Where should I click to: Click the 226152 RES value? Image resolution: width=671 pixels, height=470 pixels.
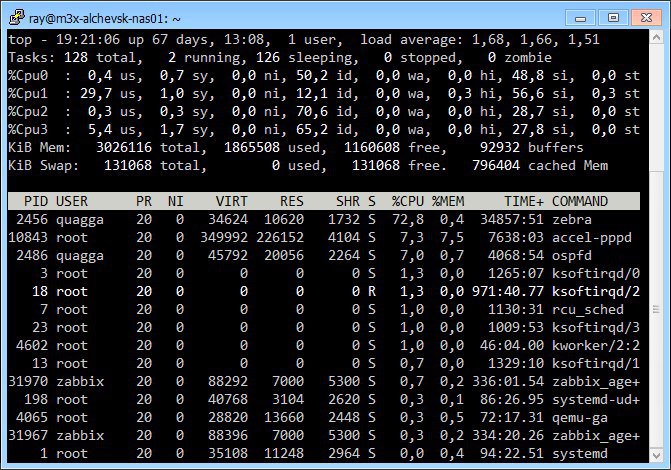point(280,237)
